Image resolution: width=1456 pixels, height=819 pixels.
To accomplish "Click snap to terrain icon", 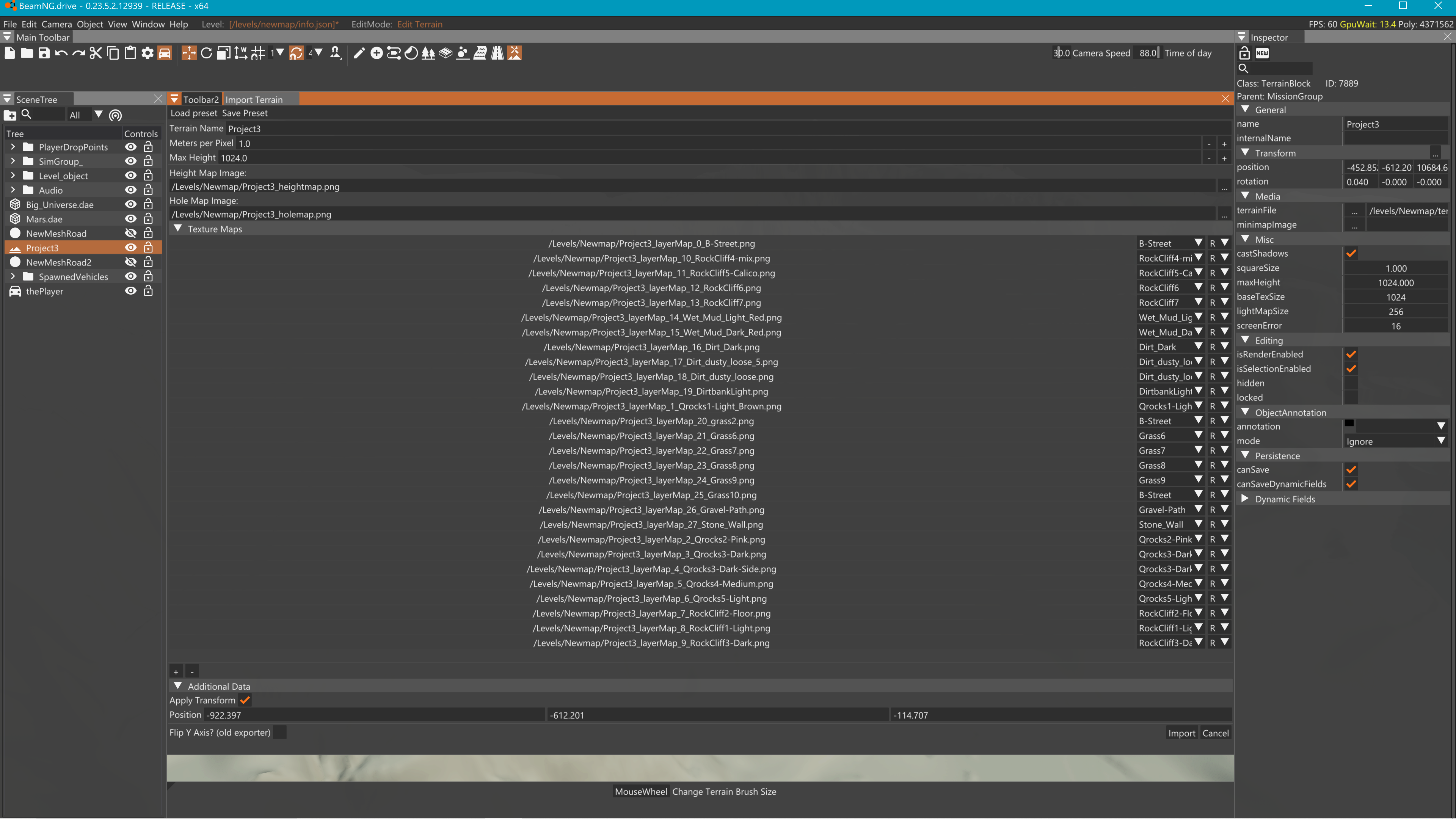I will click(x=336, y=53).
